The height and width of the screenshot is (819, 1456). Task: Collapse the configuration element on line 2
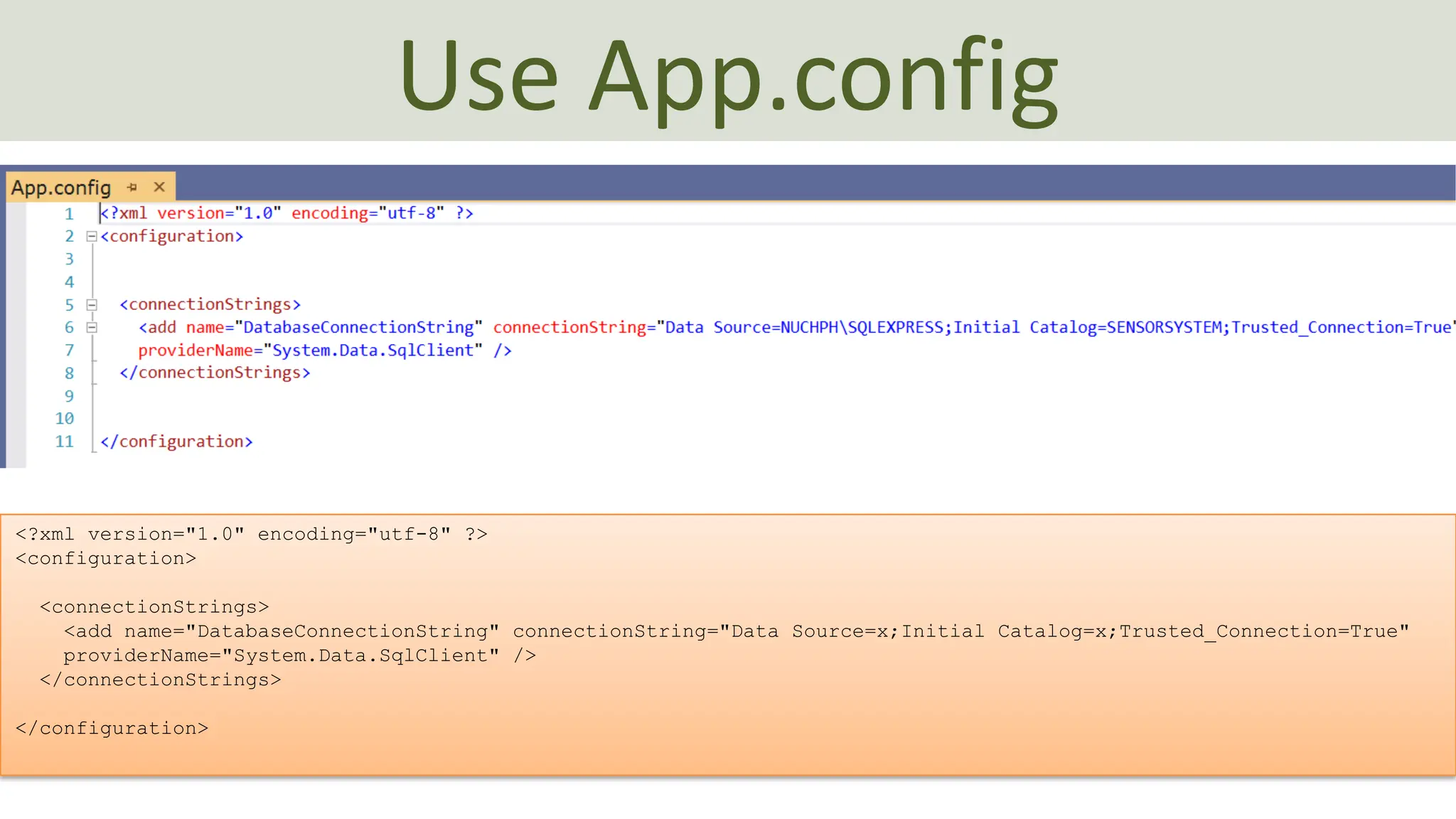point(92,237)
